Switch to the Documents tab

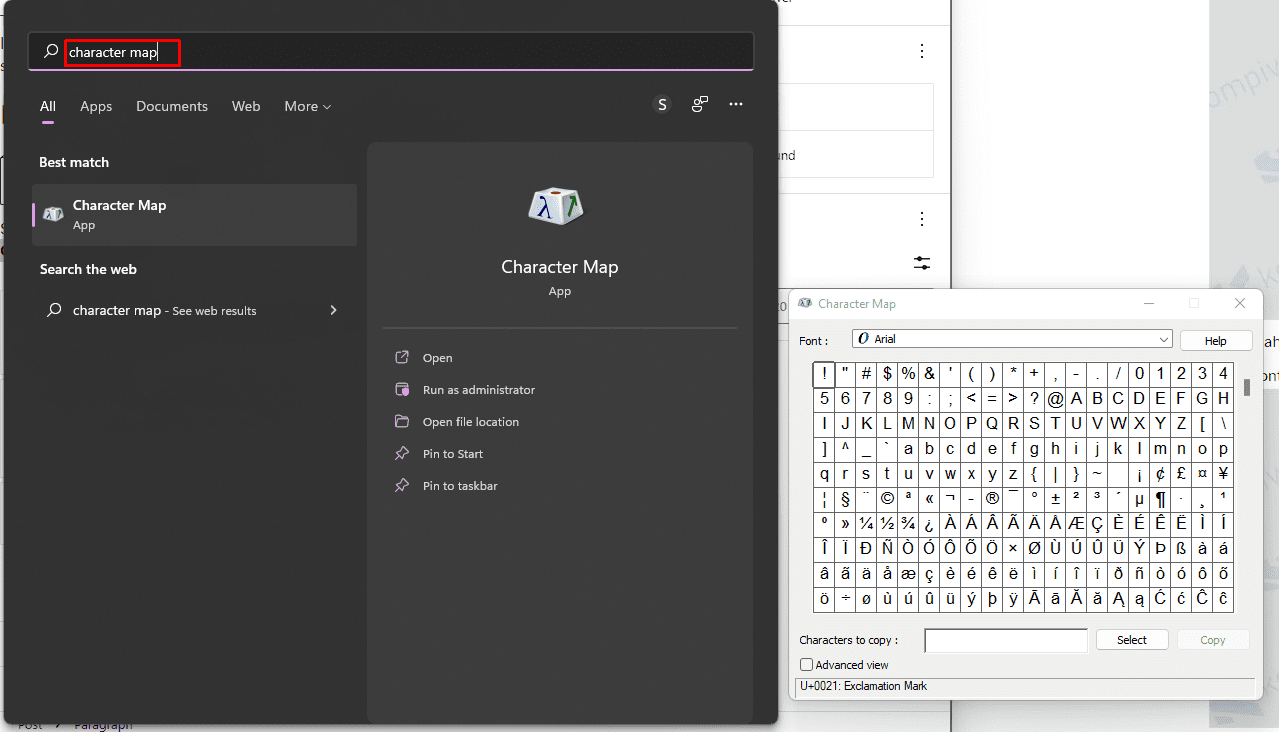click(171, 106)
